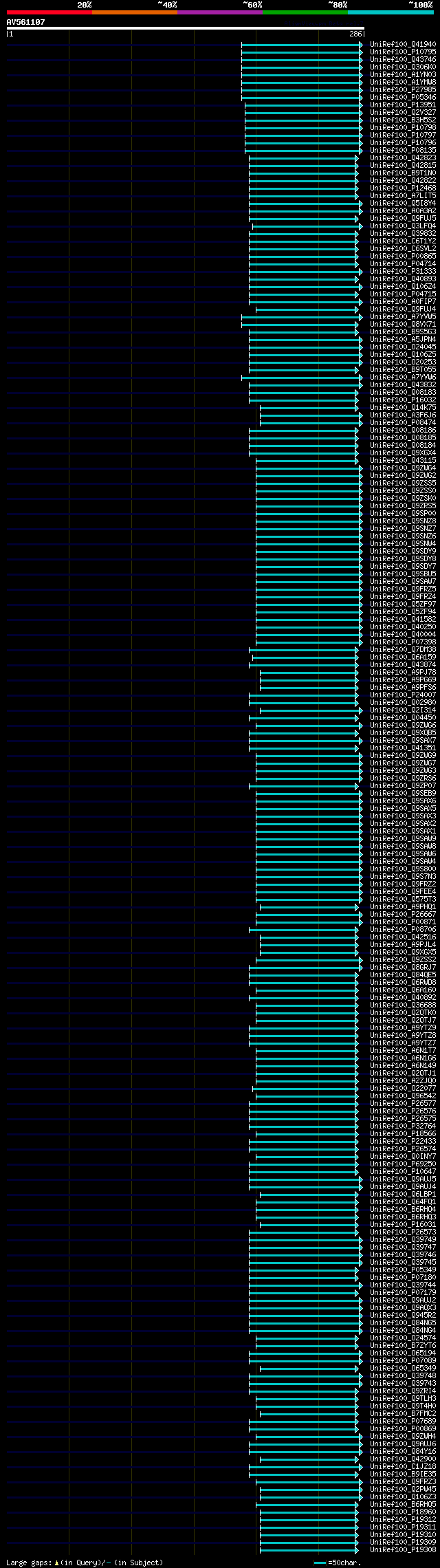Click the green ~80% identity legend segment
Screen dimensions: 440x1568
click(x=305, y=12)
